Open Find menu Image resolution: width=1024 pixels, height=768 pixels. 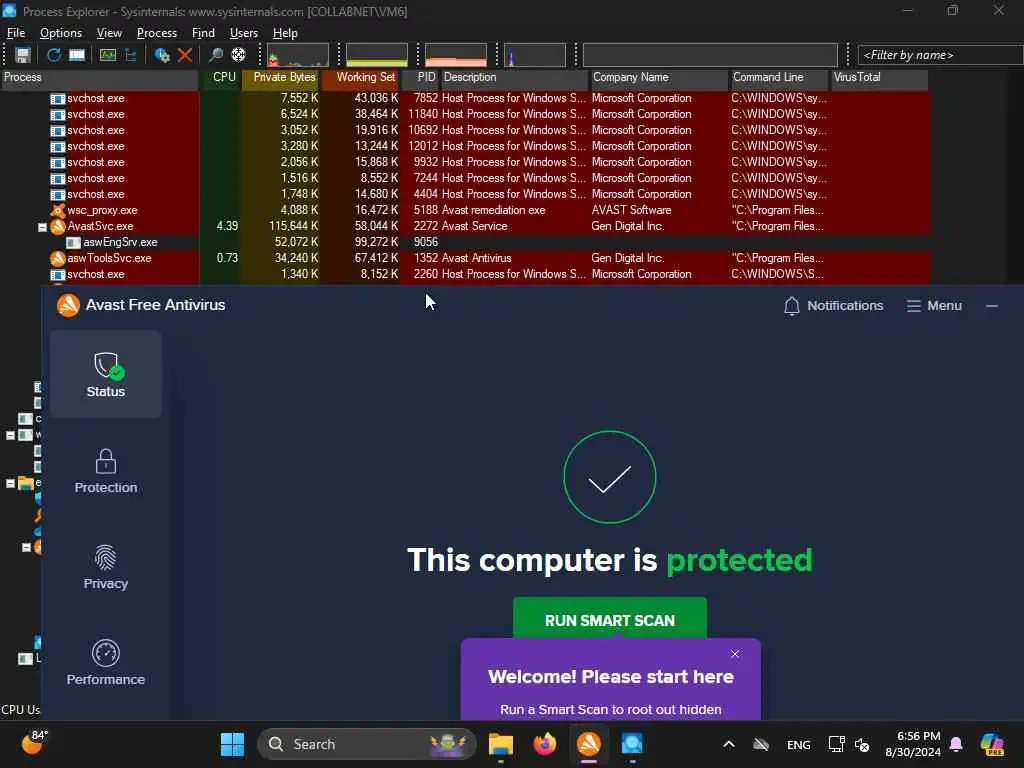pos(203,33)
